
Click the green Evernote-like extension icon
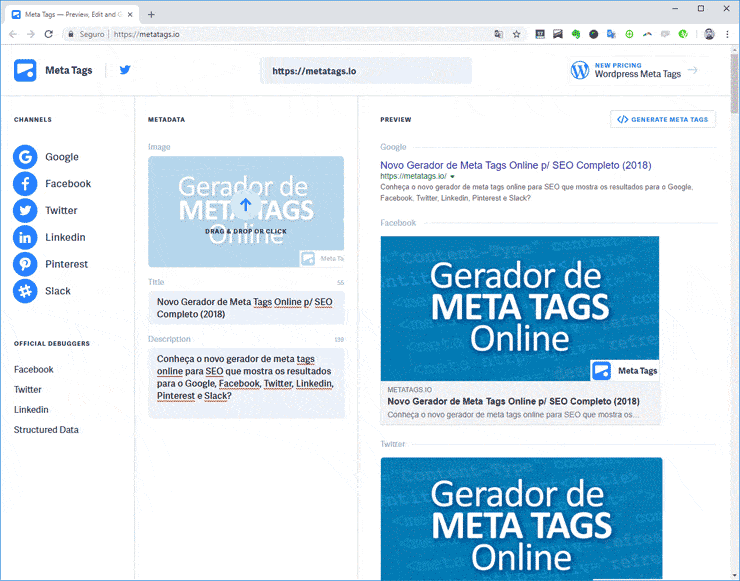click(576, 34)
